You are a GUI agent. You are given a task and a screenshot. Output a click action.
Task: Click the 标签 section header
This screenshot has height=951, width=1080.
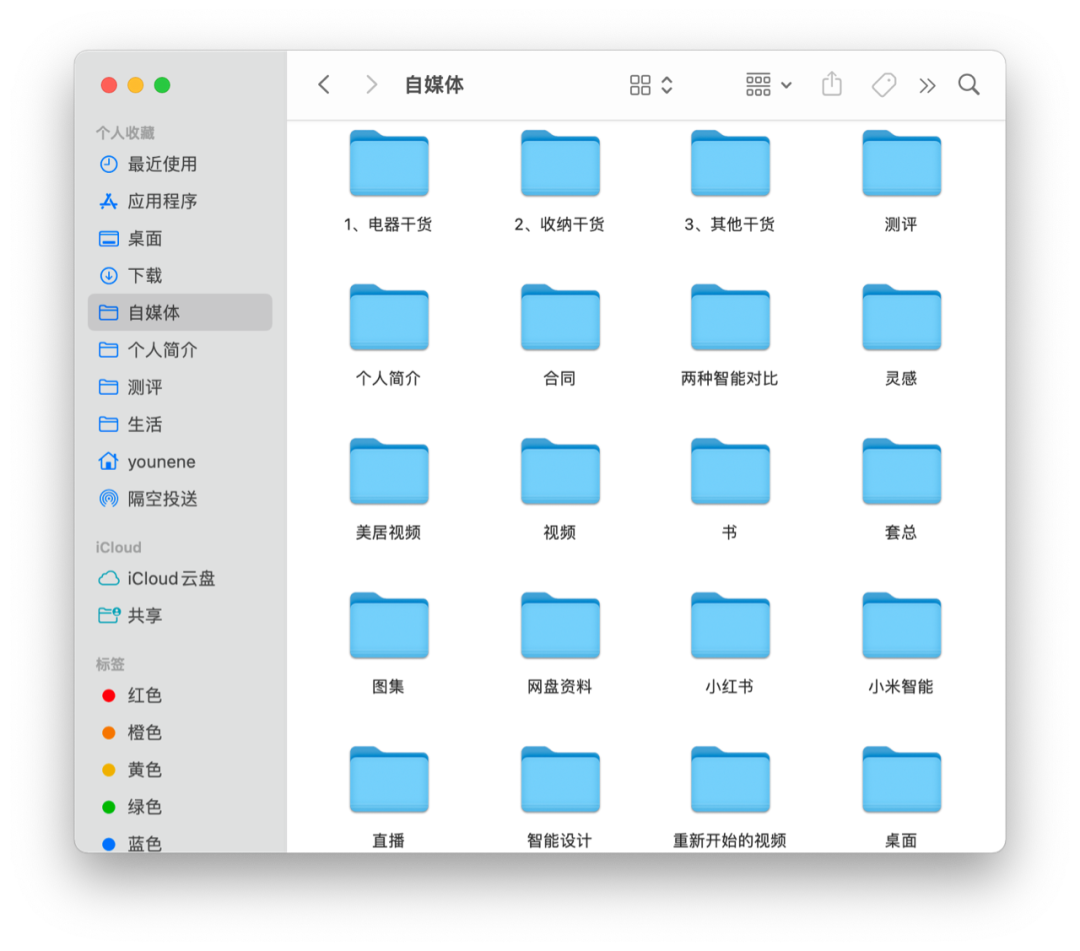click(x=110, y=664)
